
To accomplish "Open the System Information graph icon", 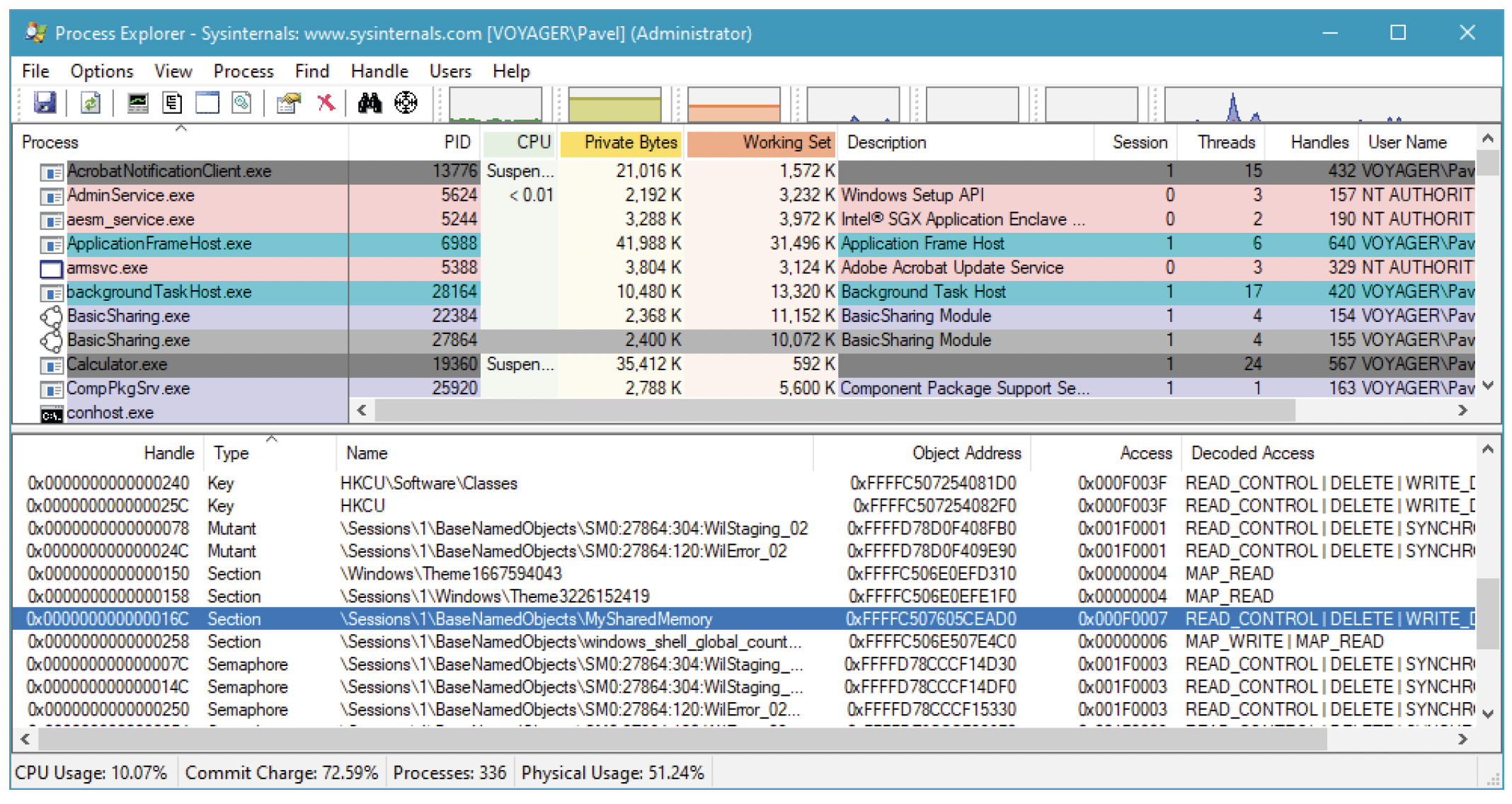I will [137, 103].
